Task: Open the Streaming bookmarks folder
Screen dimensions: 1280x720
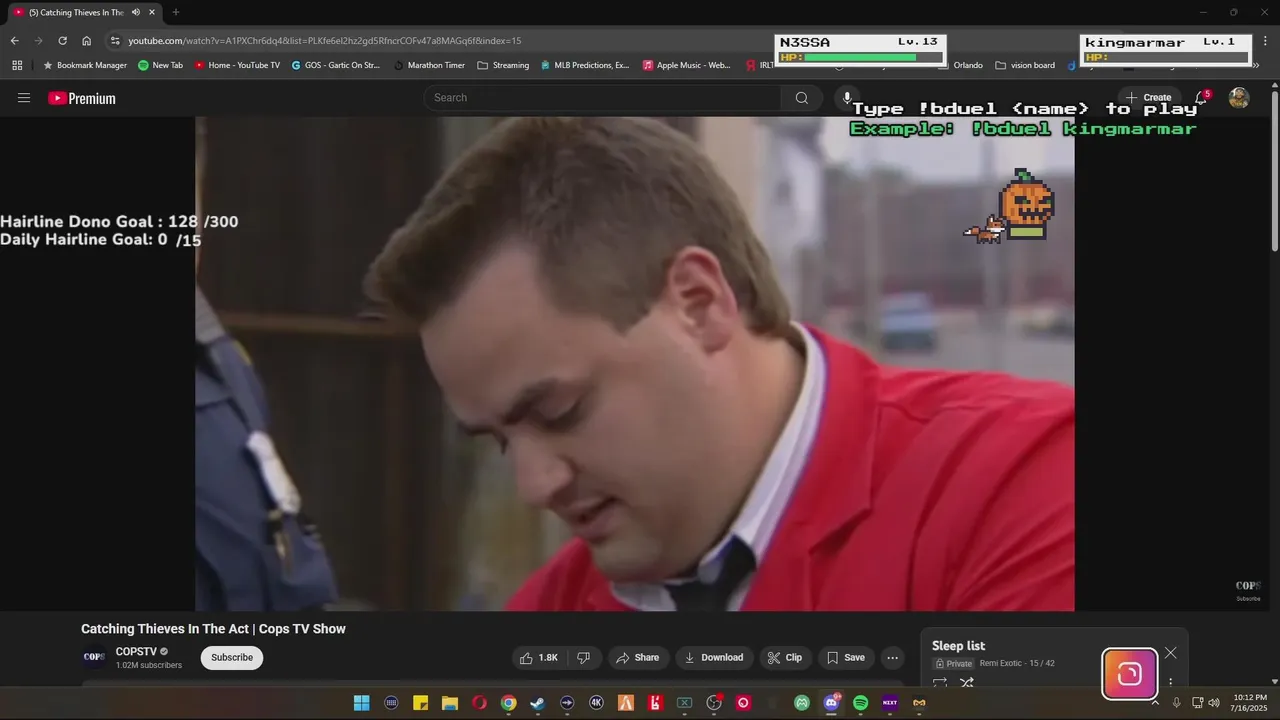Action: tap(503, 65)
